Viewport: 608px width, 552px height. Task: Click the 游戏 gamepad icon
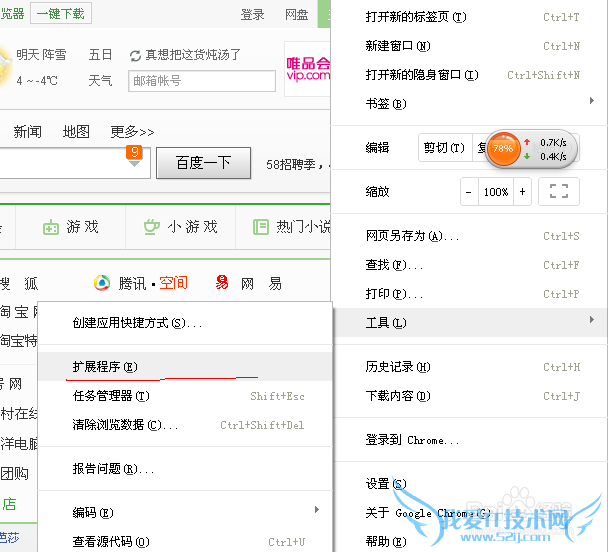[x=51, y=227]
